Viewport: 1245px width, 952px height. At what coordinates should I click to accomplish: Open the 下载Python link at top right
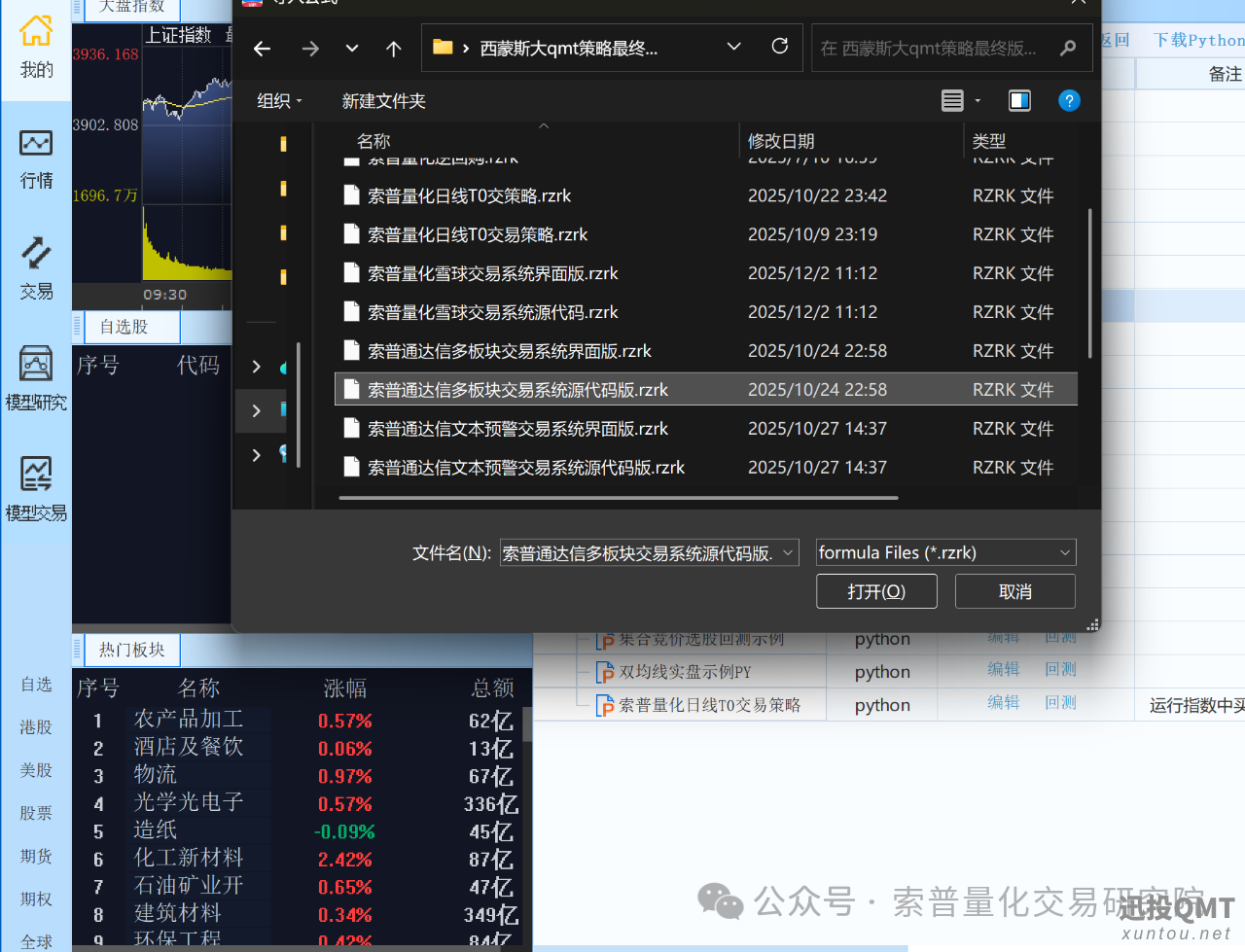coord(1197,40)
